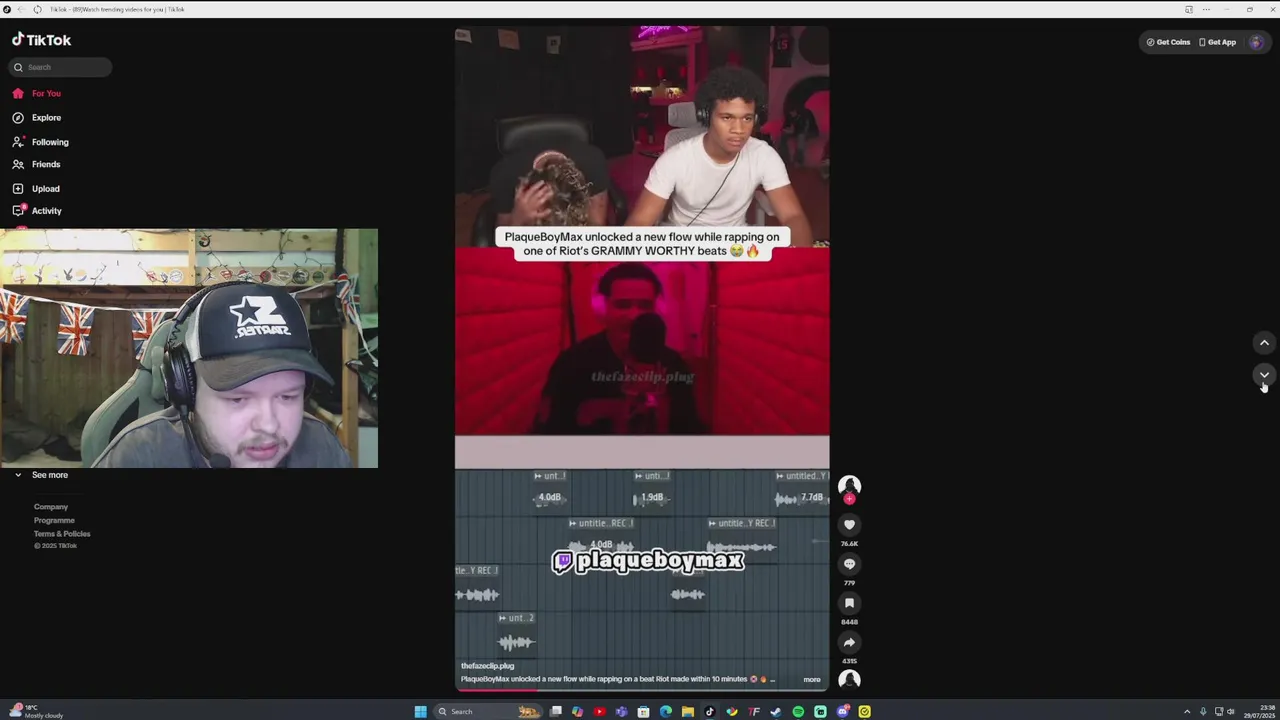Go to the previous video
The height and width of the screenshot is (720, 1280).
click(x=1264, y=343)
